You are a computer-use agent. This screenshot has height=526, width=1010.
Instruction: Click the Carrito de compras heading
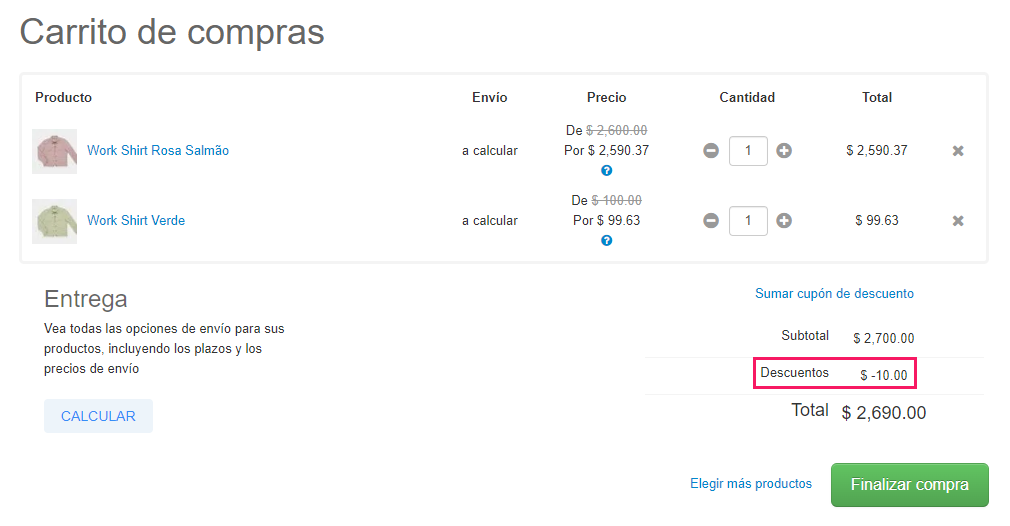[x=172, y=32]
